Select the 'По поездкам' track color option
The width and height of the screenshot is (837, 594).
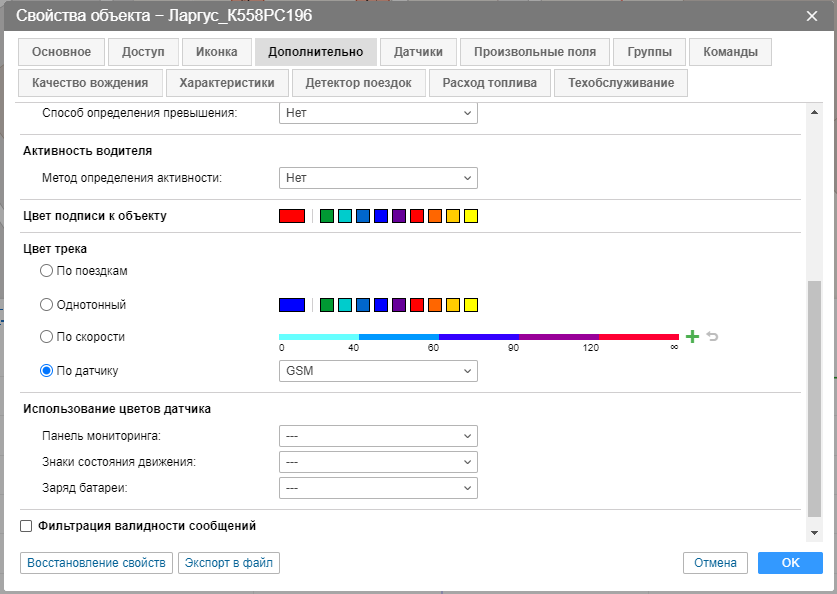[46, 271]
